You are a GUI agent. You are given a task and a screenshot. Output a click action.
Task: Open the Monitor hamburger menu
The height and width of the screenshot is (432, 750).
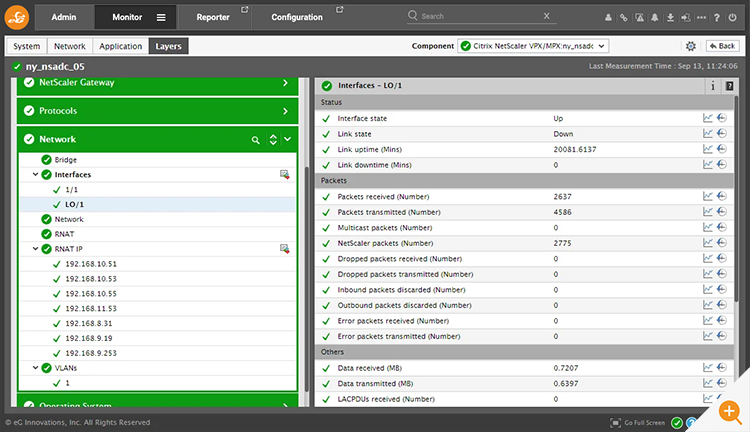161,17
